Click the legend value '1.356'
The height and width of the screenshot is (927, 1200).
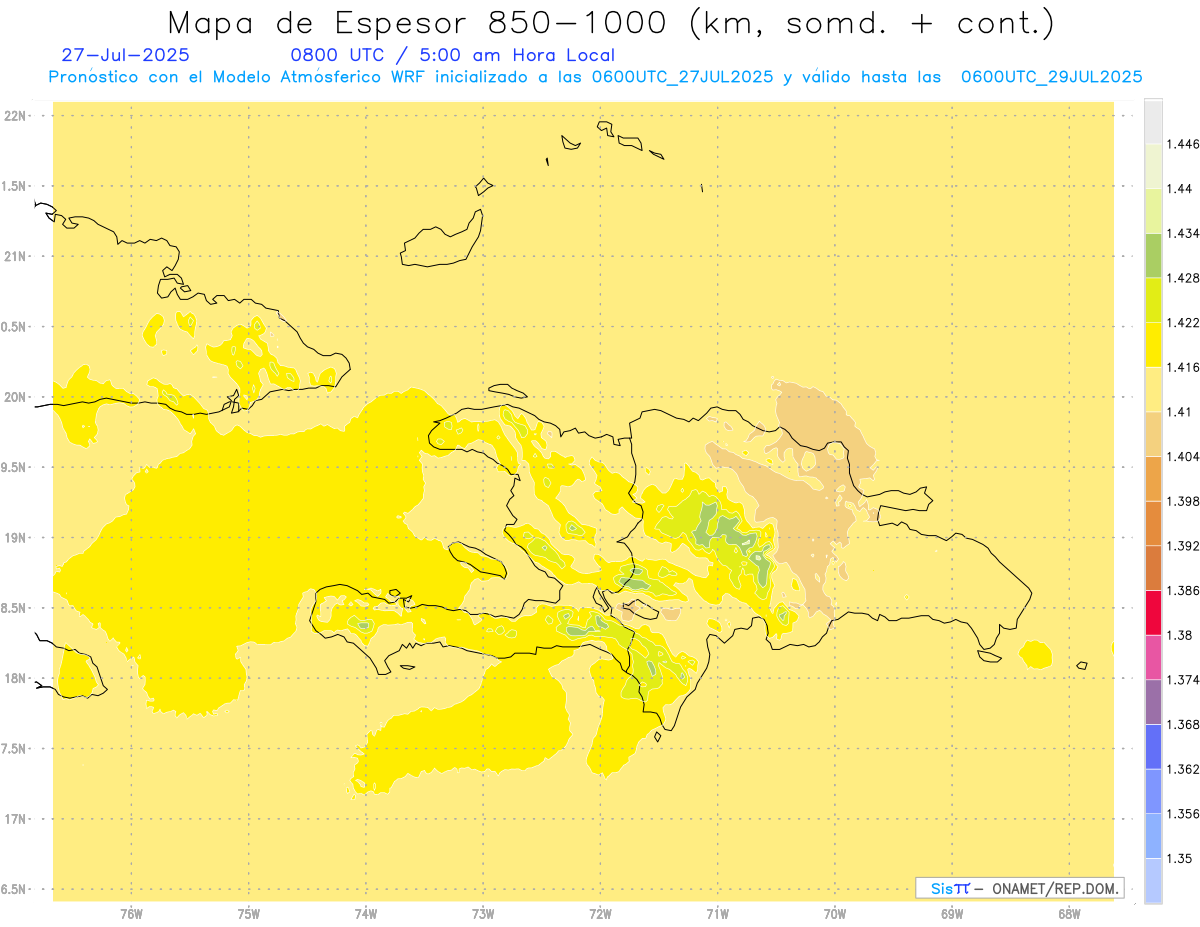[1182, 813]
